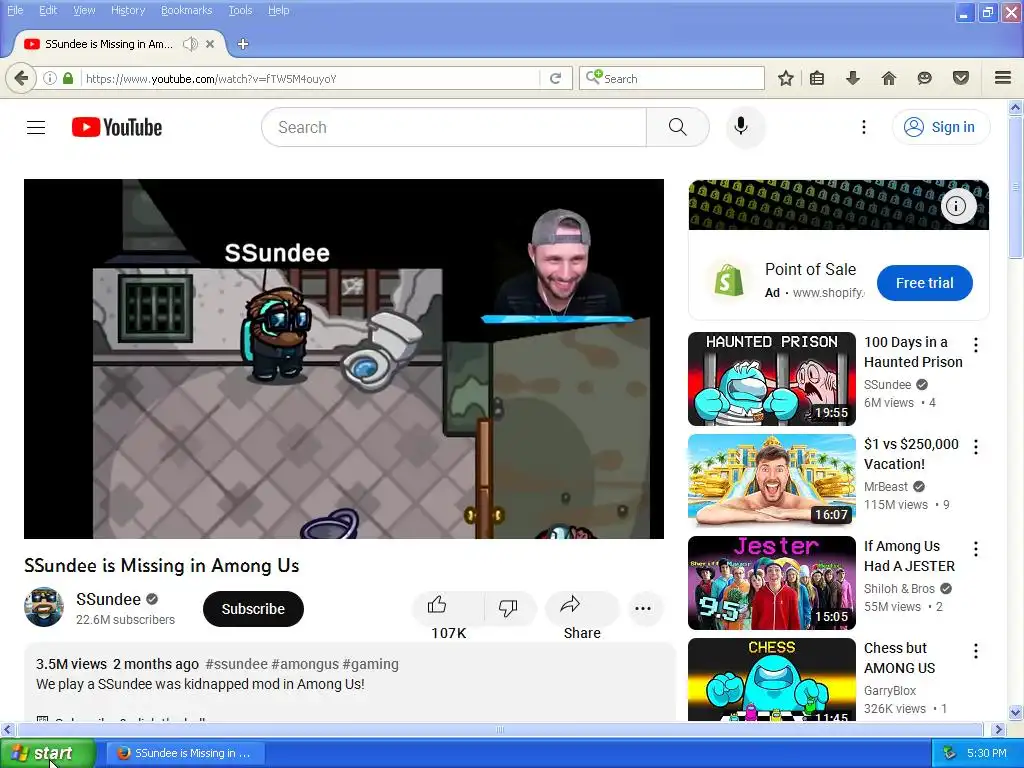The height and width of the screenshot is (768, 1024).
Task: Click the video player to pause
Action: coord(344,359)
